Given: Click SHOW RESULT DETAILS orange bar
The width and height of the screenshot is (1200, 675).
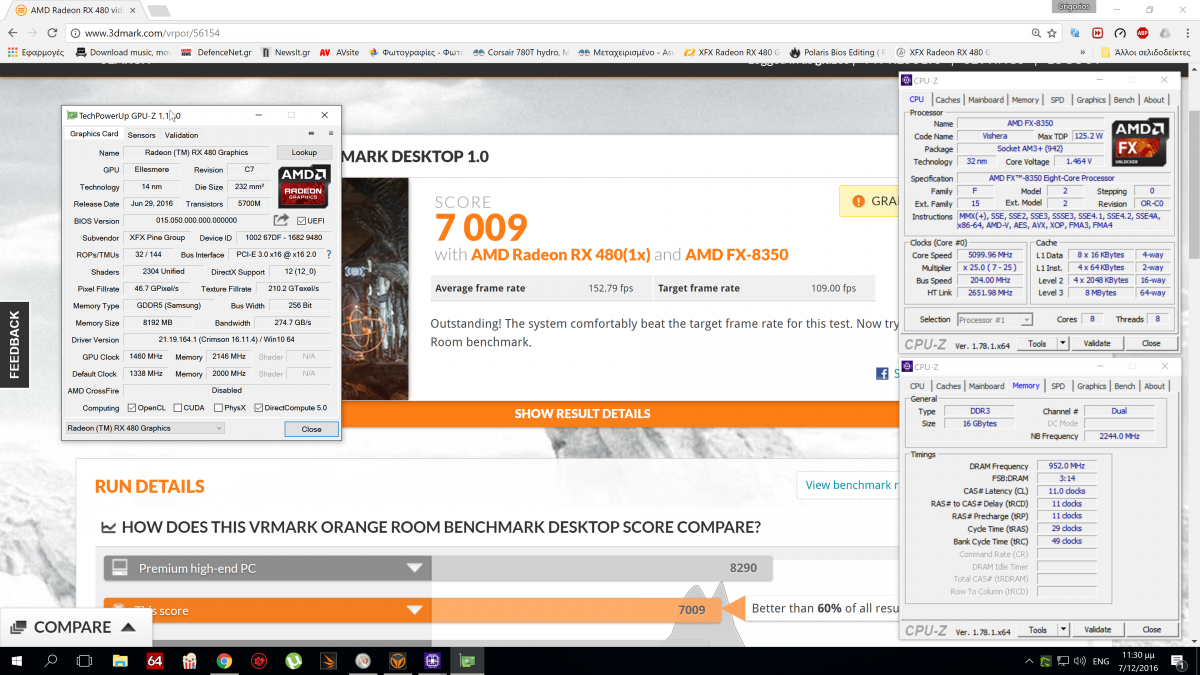Looking at the screenshot, I should pyautogui.click(x=582, y=413).
